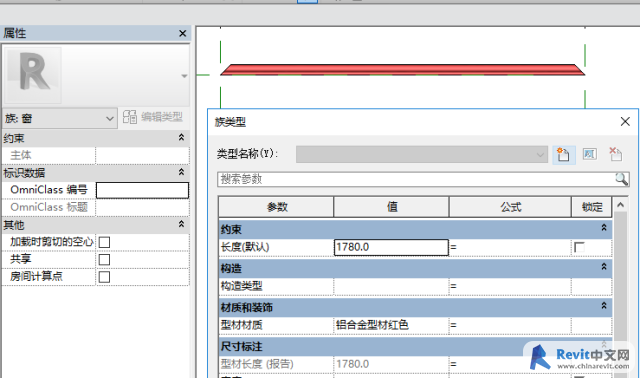Toggle the 共享 checkbox
This screenshot has width=640, height=378.
pyautogui.click(x=104, y=260)
